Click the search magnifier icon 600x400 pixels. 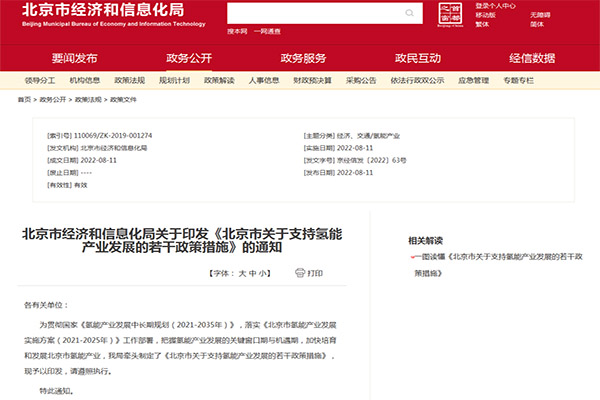coord(409,13)
